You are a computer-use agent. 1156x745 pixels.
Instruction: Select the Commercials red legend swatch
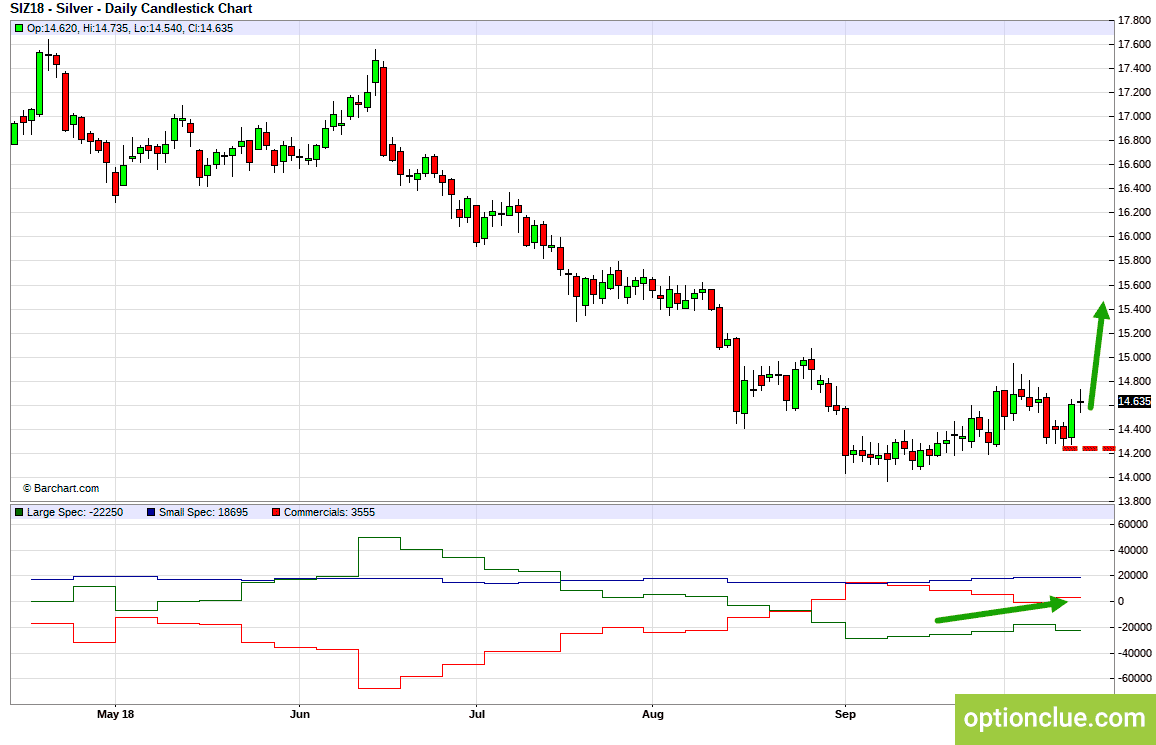click(x=275, y=513)
